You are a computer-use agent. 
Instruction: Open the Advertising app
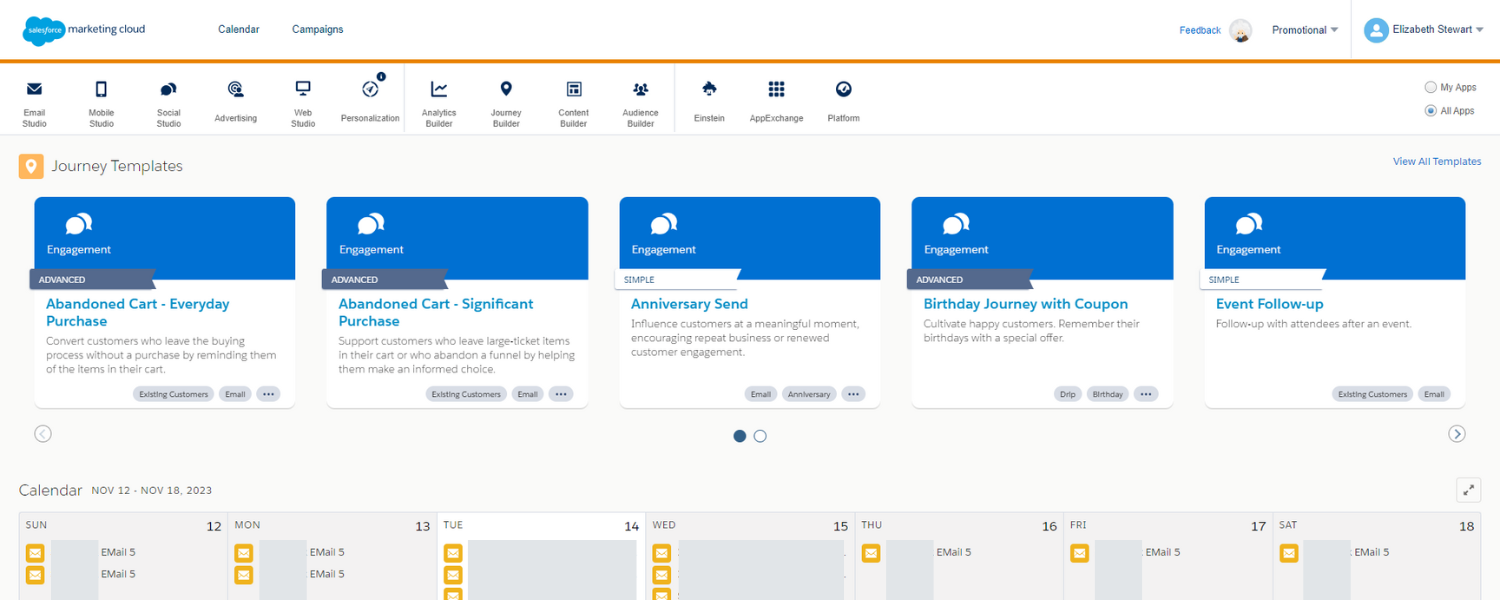coord(236,103)
